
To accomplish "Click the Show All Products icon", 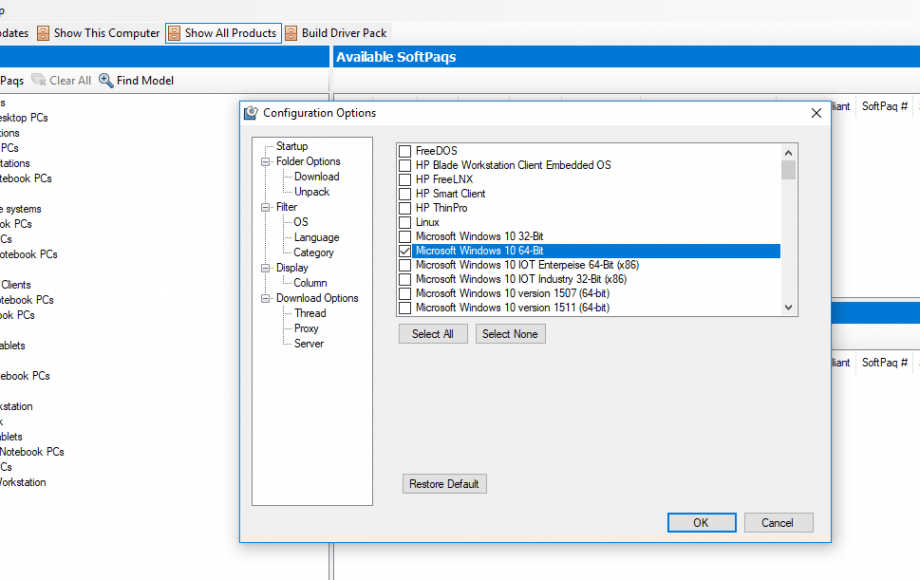I will point(174,33).
